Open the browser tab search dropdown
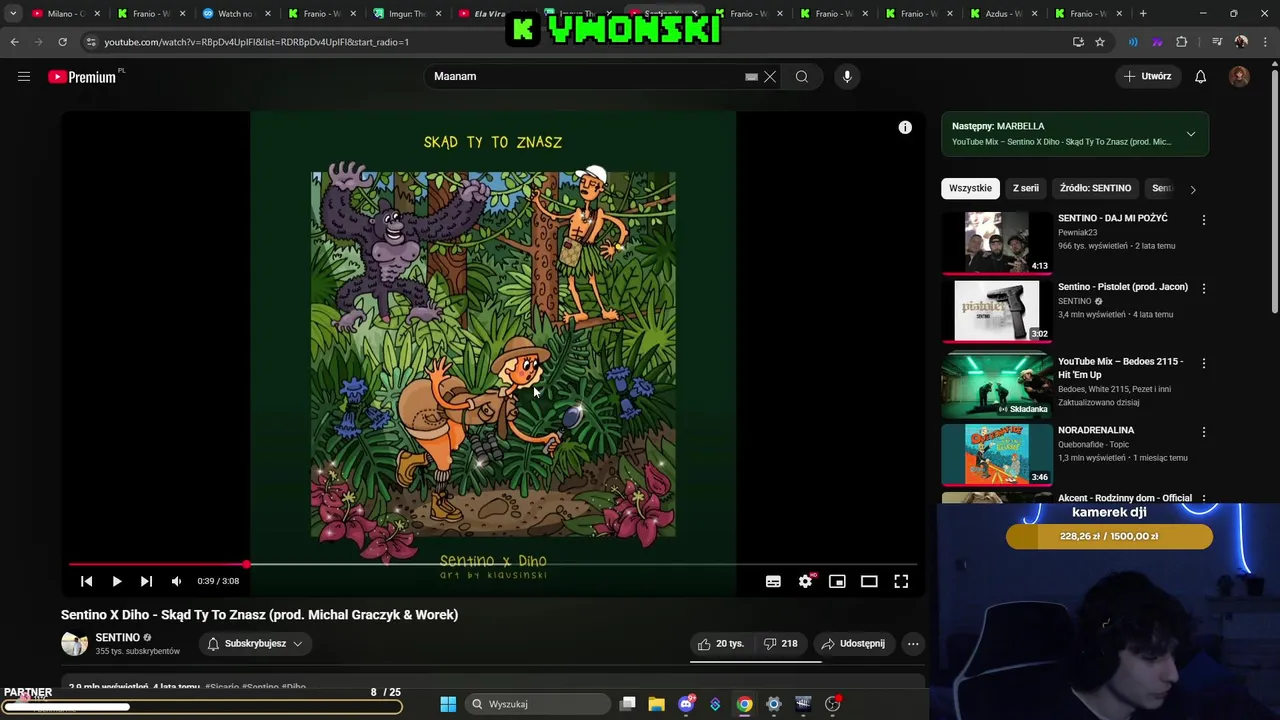The height and width of the screenshot is (720, 1280). pos(13,14)
